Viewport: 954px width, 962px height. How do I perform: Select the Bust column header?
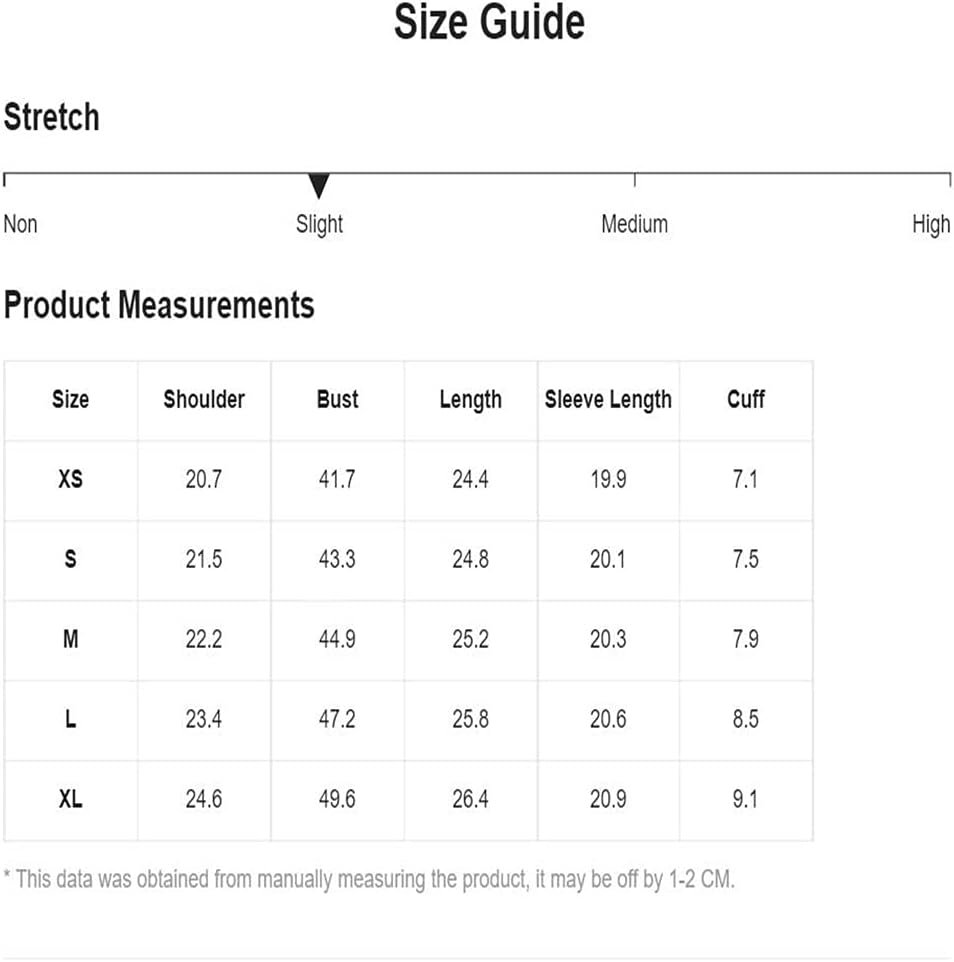[337, 399]
